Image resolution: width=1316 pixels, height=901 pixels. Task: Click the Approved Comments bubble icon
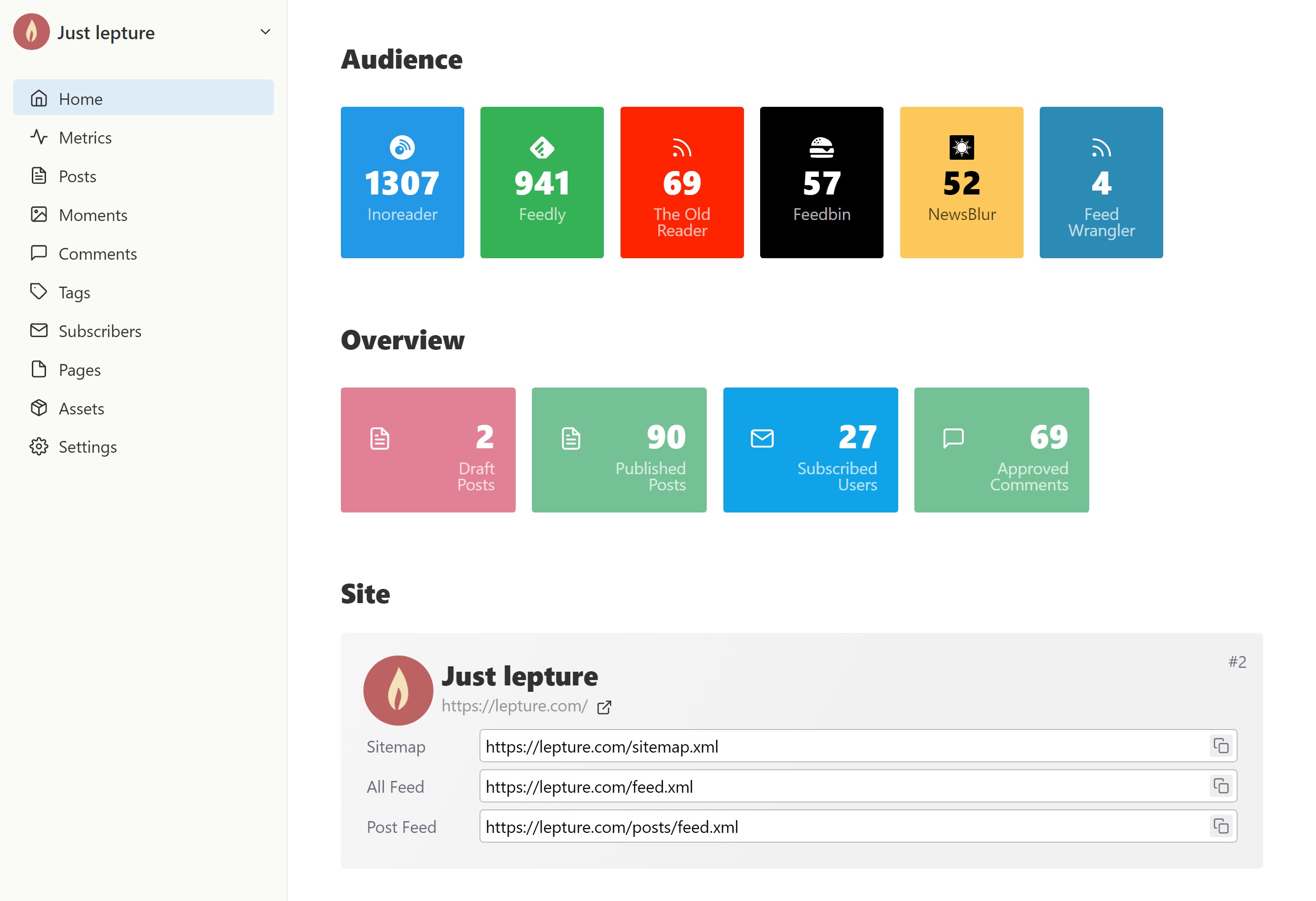953,438
